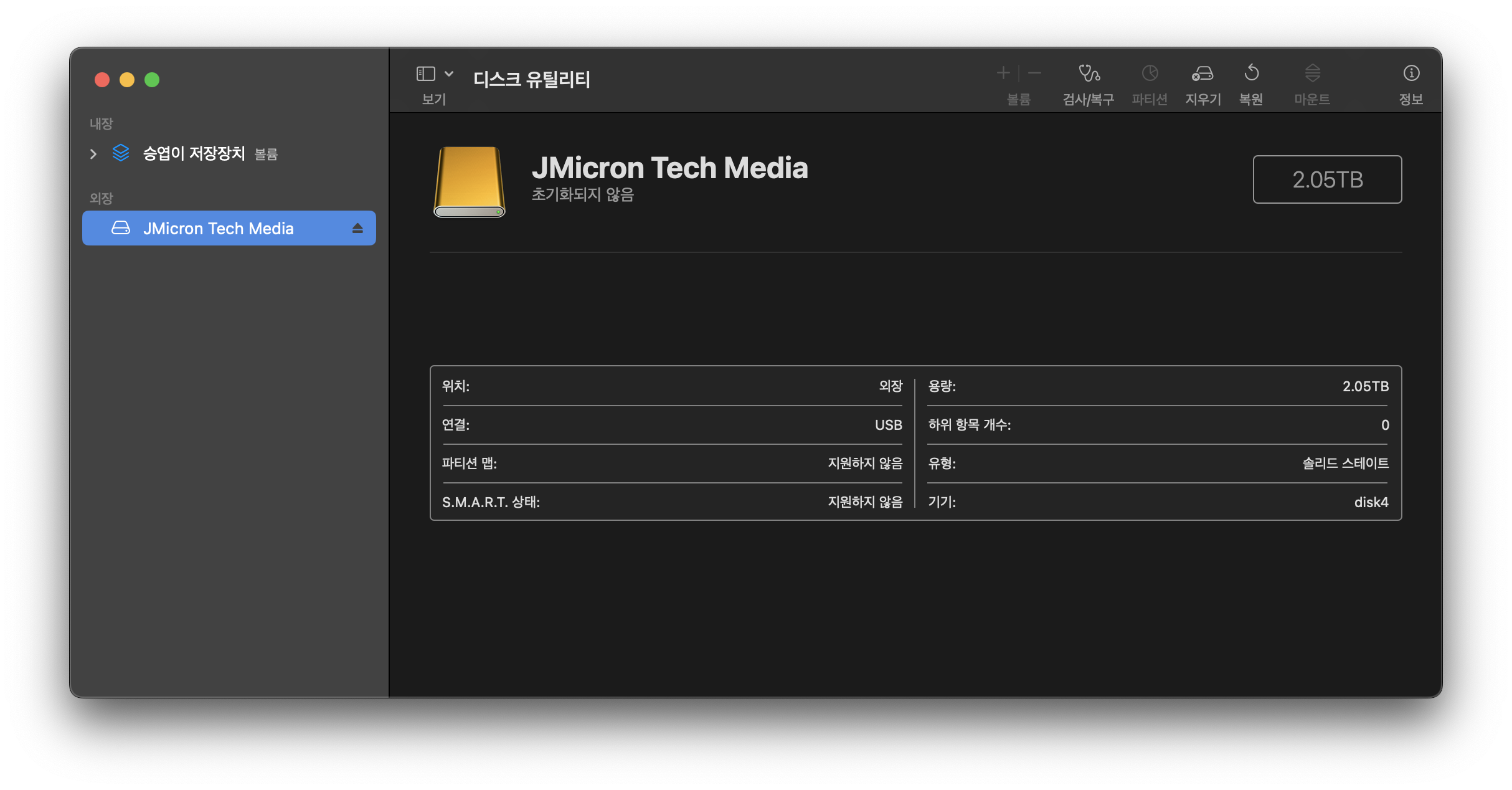
Task: Click the Partition (파티션) pie icon
Action: [x=1150, y=74]
